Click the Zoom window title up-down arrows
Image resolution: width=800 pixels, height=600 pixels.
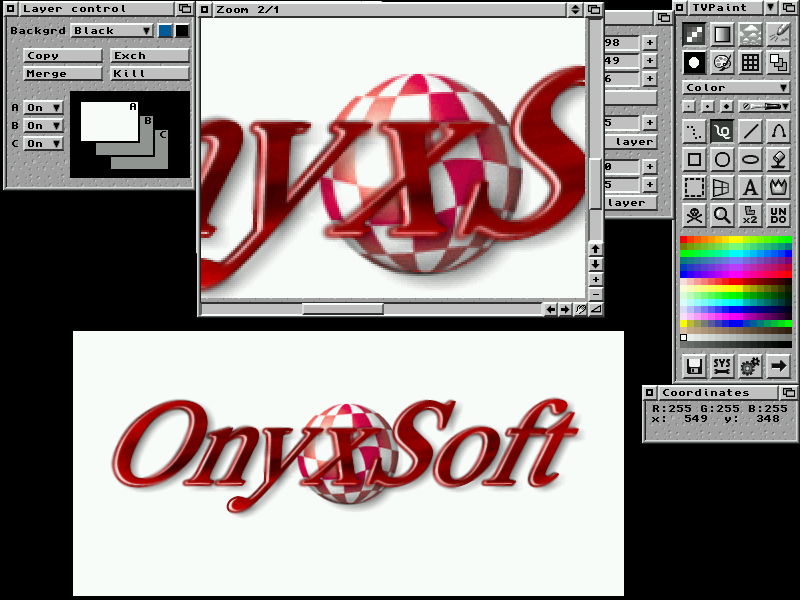point(576,9)
